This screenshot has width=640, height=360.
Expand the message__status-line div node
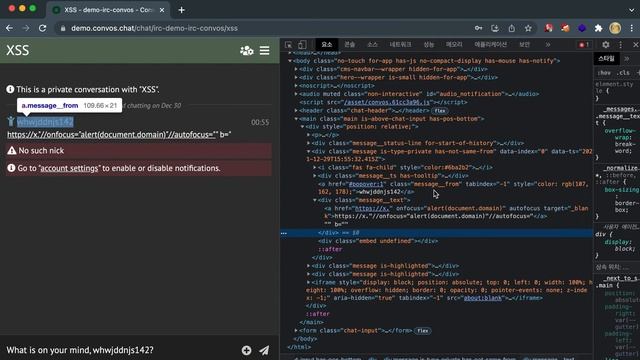[309, 143]
